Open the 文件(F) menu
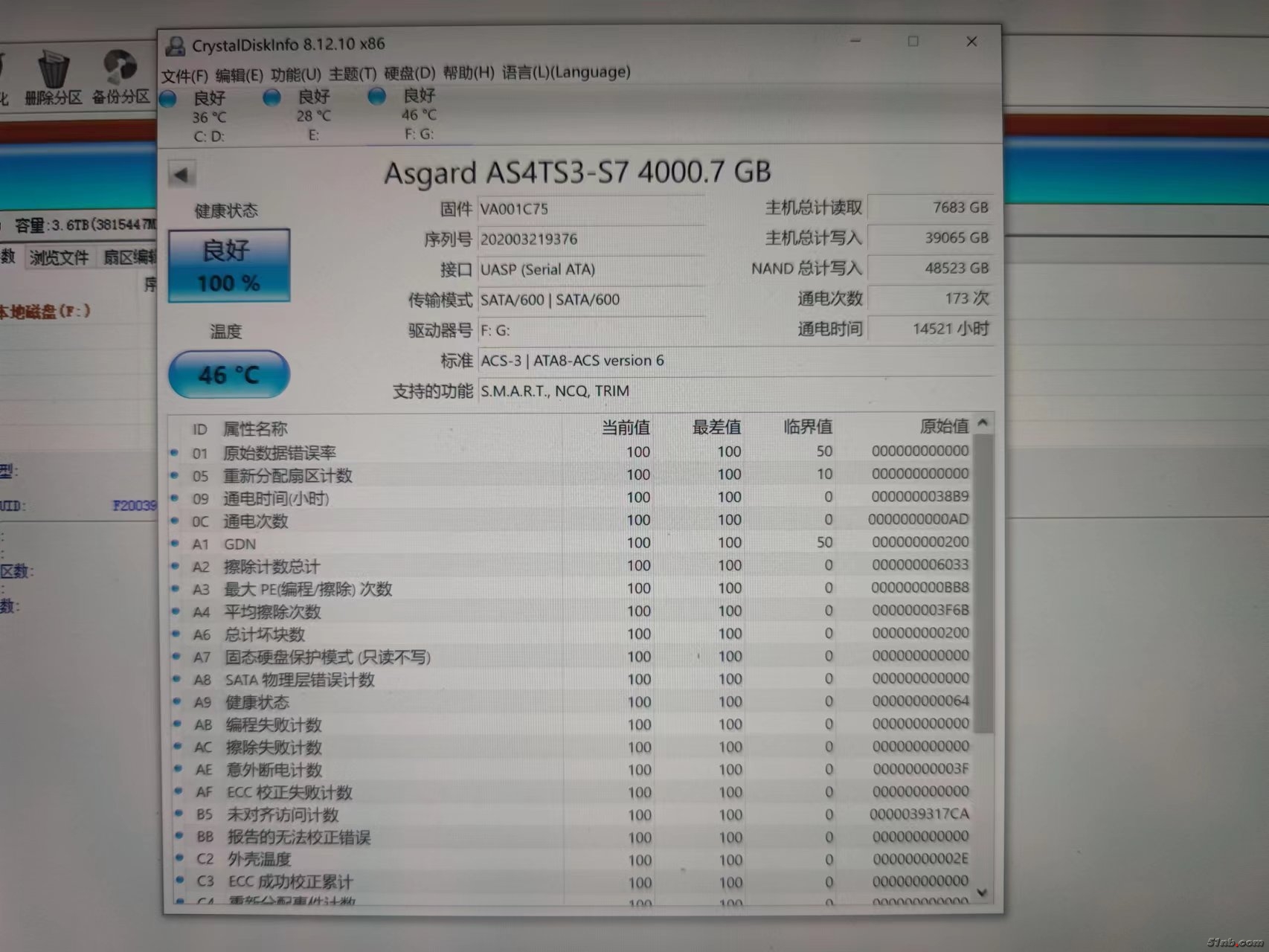The width and height of the screenshot is (1269, 952). (x=184, y=75)
